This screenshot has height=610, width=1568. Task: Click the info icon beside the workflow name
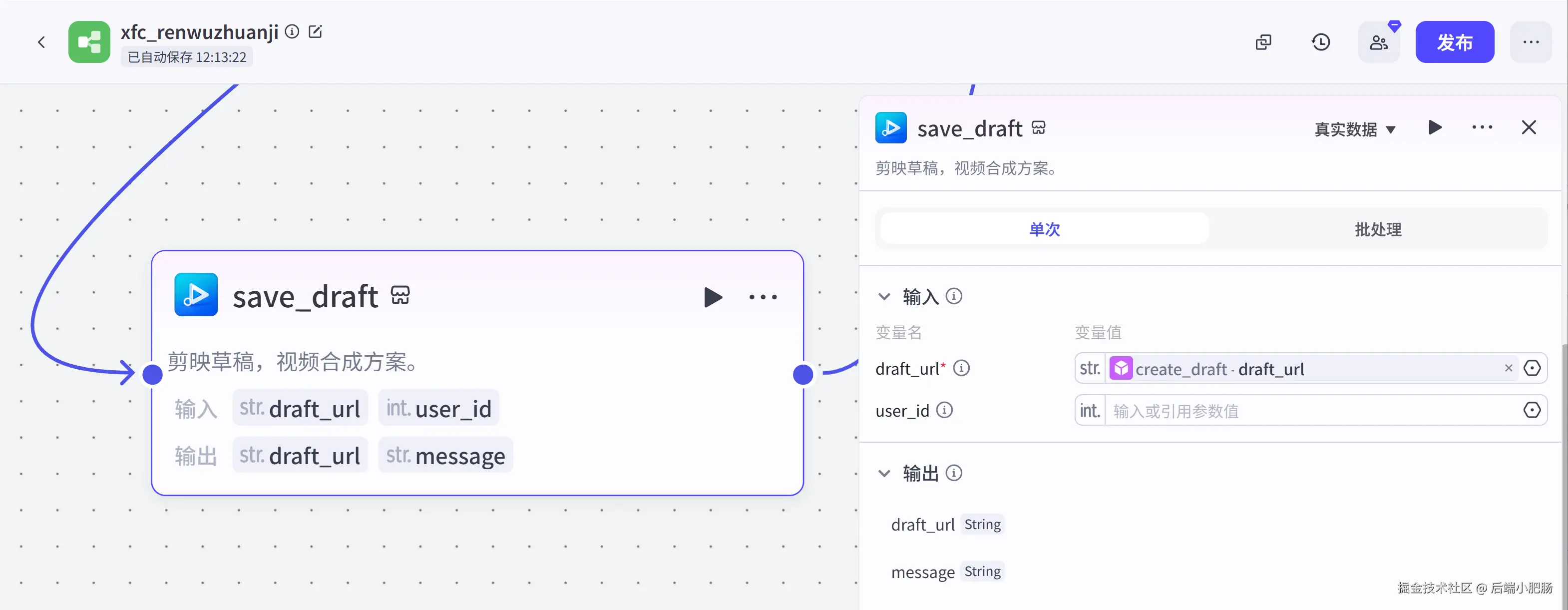click(x=292, y=31)
